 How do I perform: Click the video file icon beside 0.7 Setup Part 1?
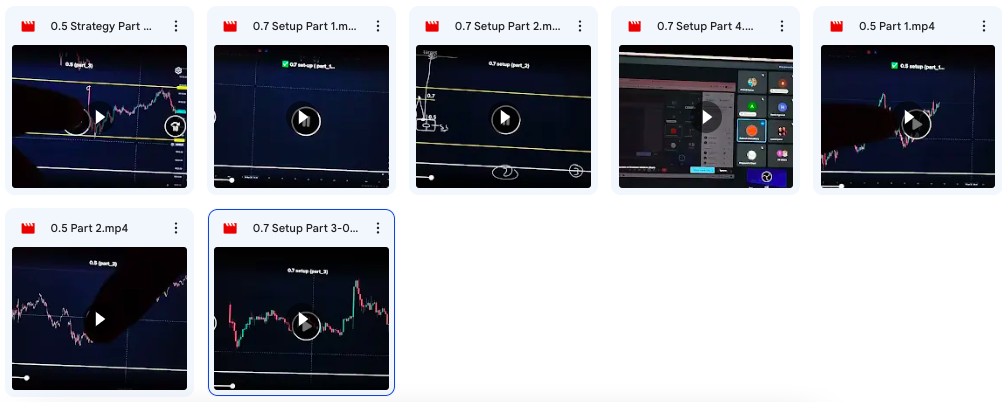(x=229, y=26)
